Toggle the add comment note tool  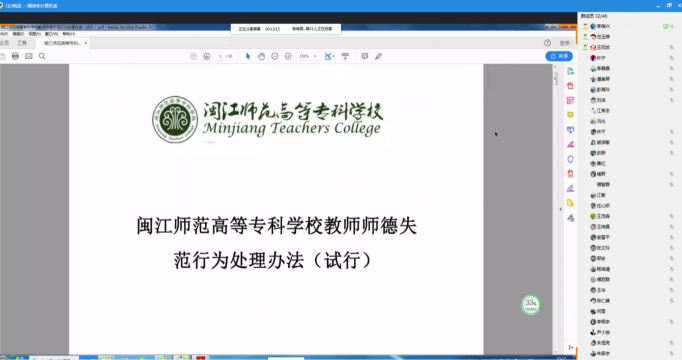click(365, 56)
